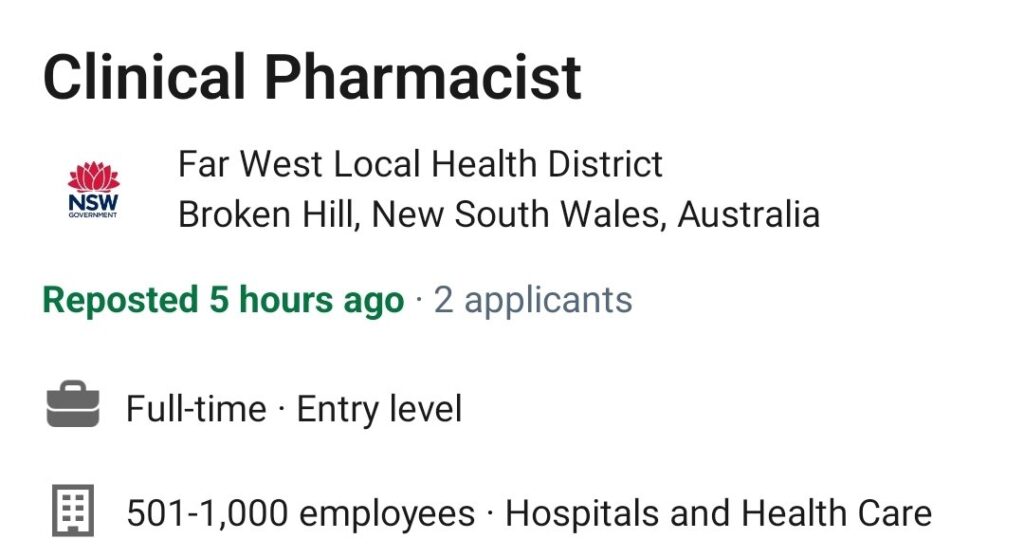The width and height of the screenshot is (1024, 558).
Task: View the 2 applicants count
Action: [533, 300]
